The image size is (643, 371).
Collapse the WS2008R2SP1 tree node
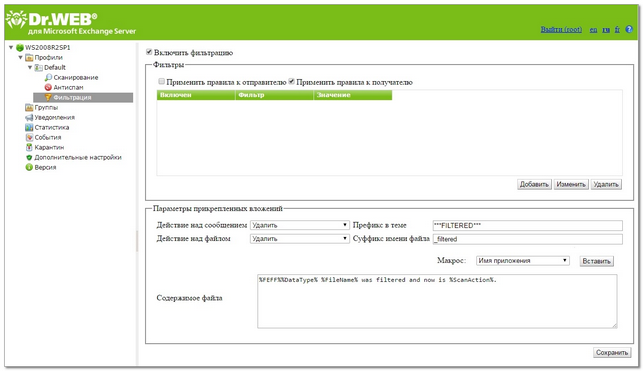click(11, 48)
